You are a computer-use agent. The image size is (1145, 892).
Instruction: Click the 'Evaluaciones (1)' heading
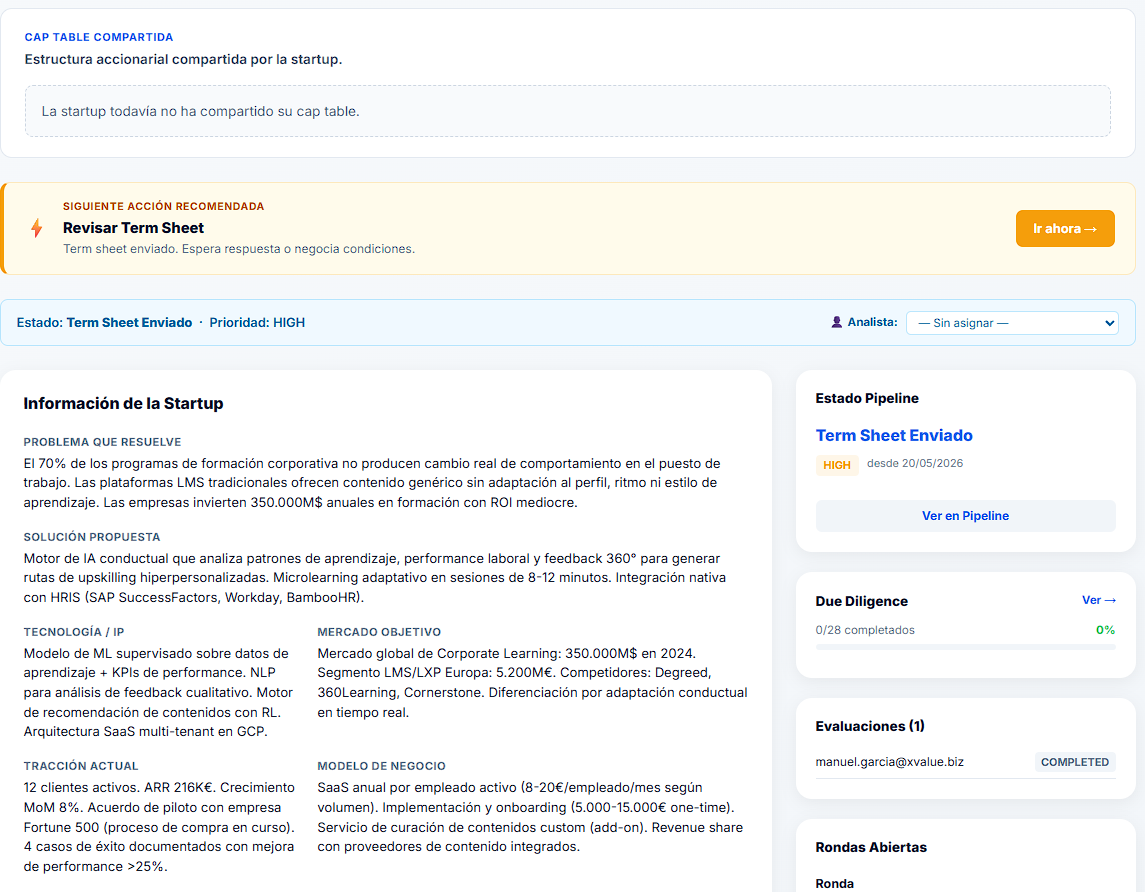pyautogui.click(x=870, y=726)
